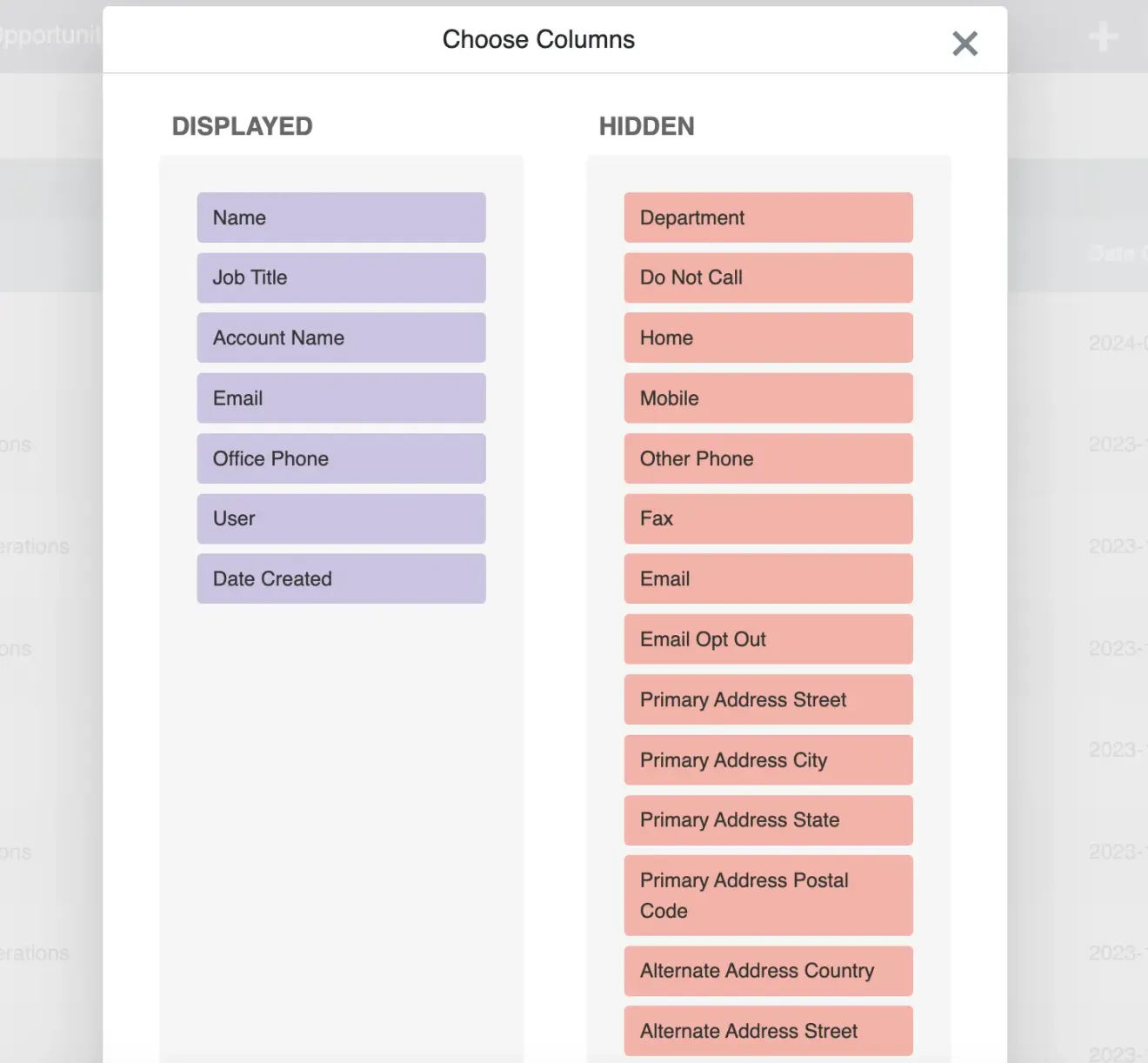The height and width of the screenshot is (1063, 1148).
Task: Click the plus icon in the top corner
Action: (x=1102, y=36)
